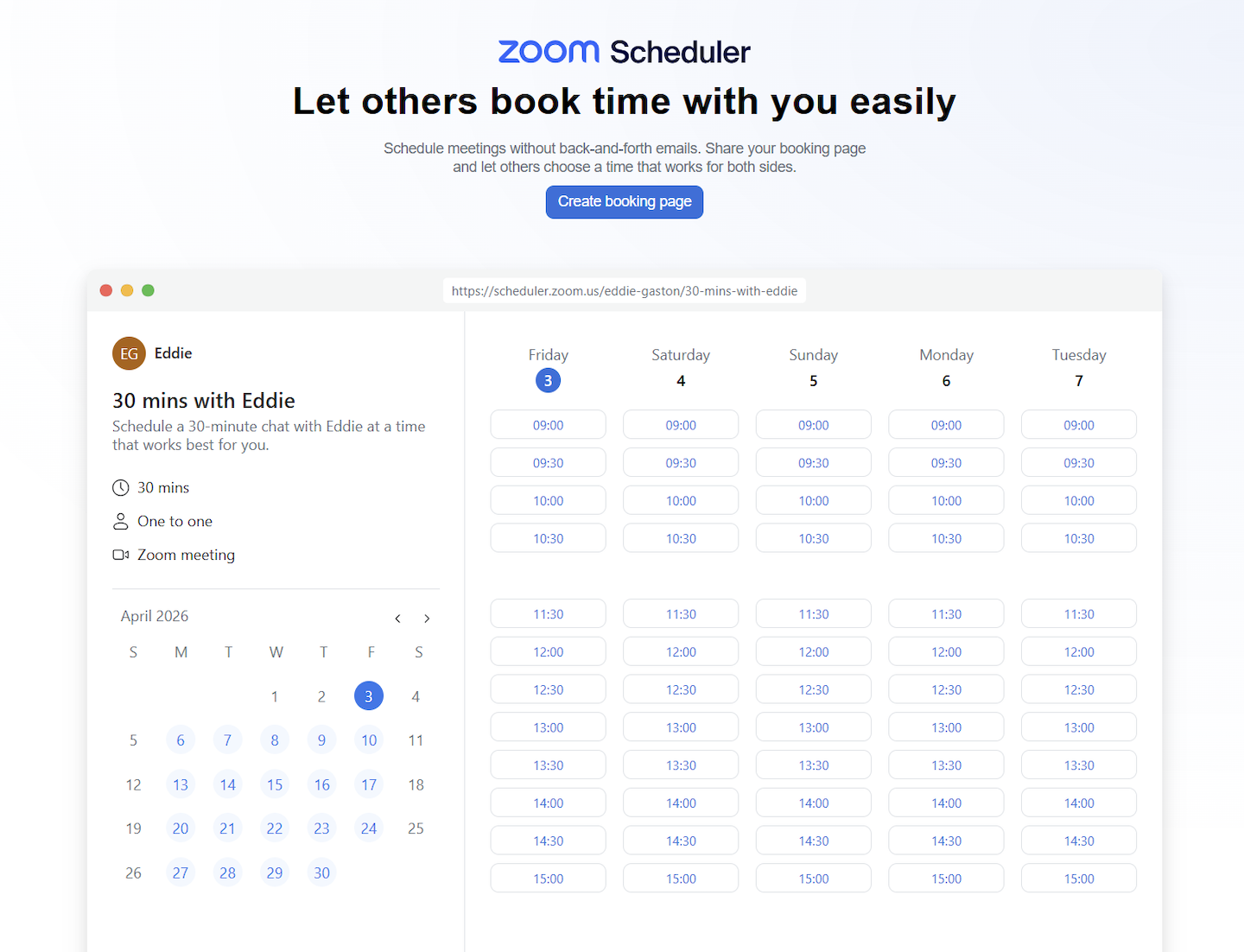
Task: Choose April 30 in the calendar
Action: coord(321,873)
